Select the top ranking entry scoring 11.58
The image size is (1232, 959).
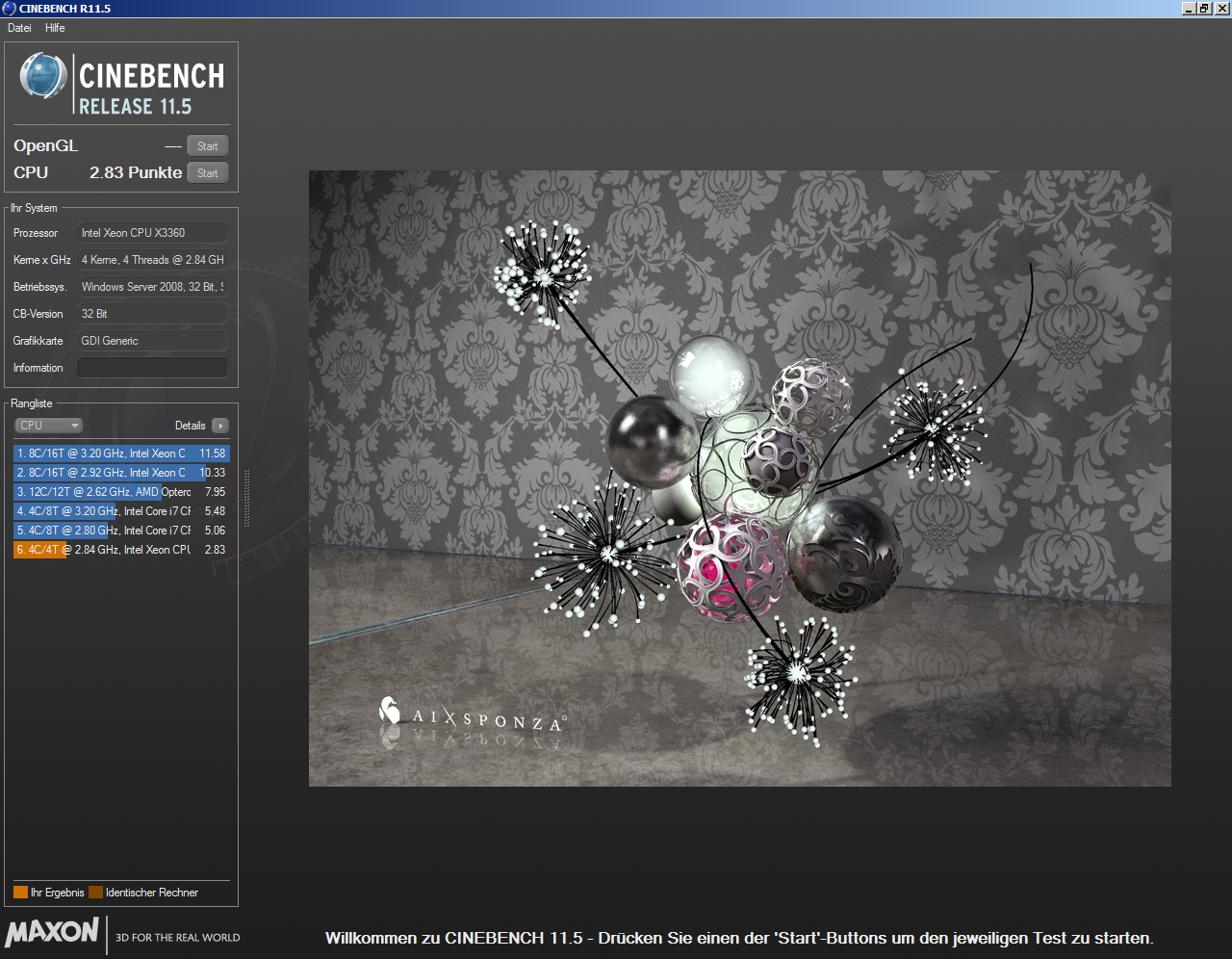coord(121,454)
